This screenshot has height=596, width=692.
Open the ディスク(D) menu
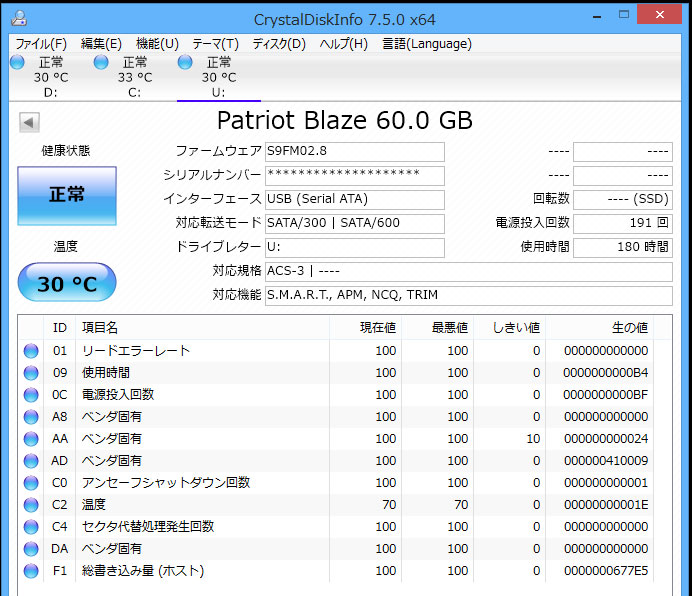click(279, 44)
